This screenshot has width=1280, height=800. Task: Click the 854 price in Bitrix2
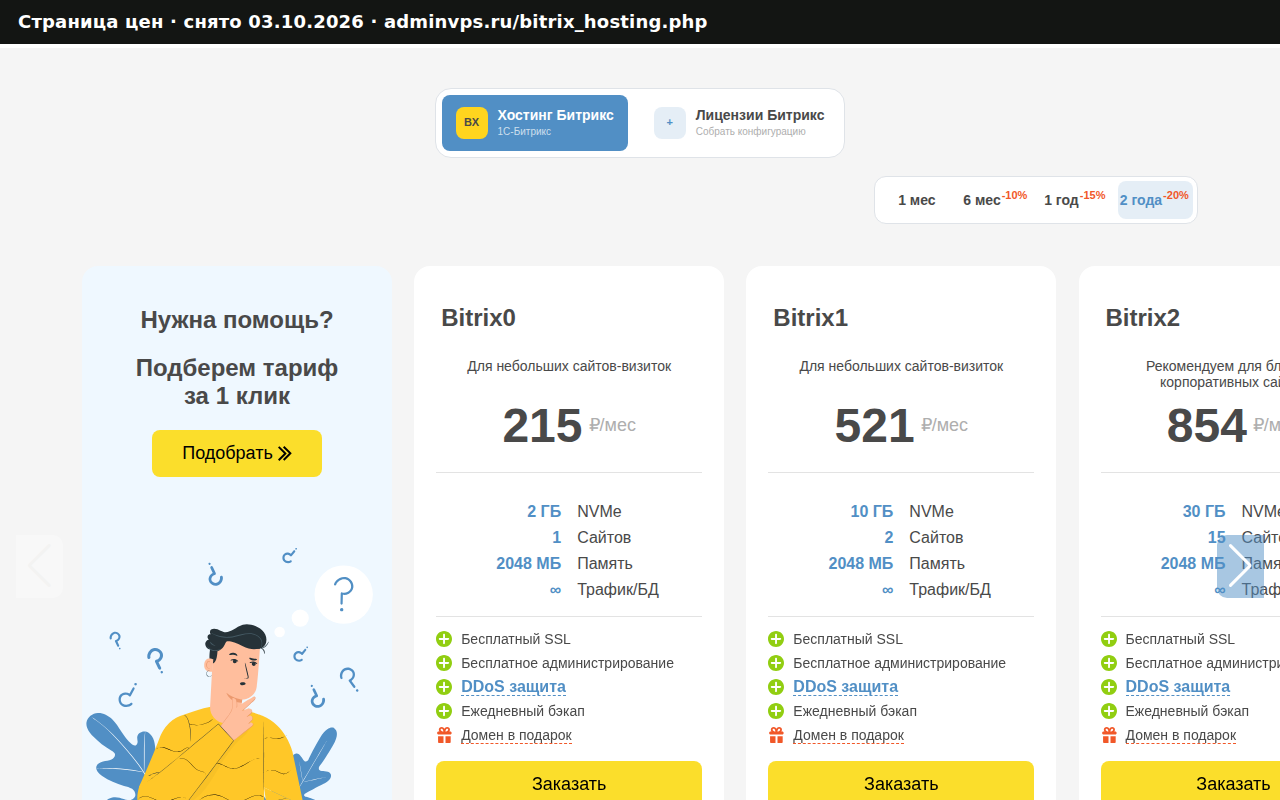tap(1207, 426)
